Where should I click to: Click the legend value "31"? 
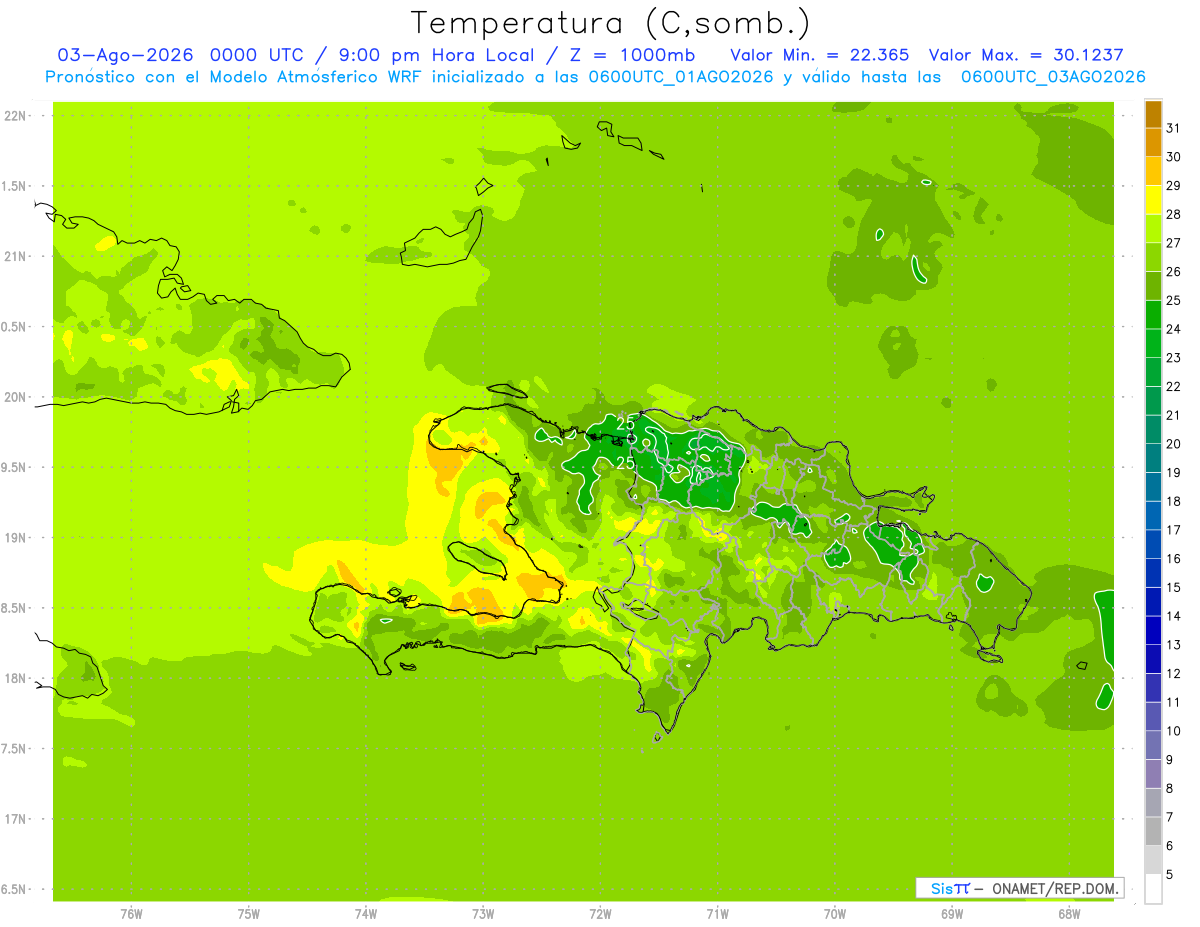point(1174,128)
